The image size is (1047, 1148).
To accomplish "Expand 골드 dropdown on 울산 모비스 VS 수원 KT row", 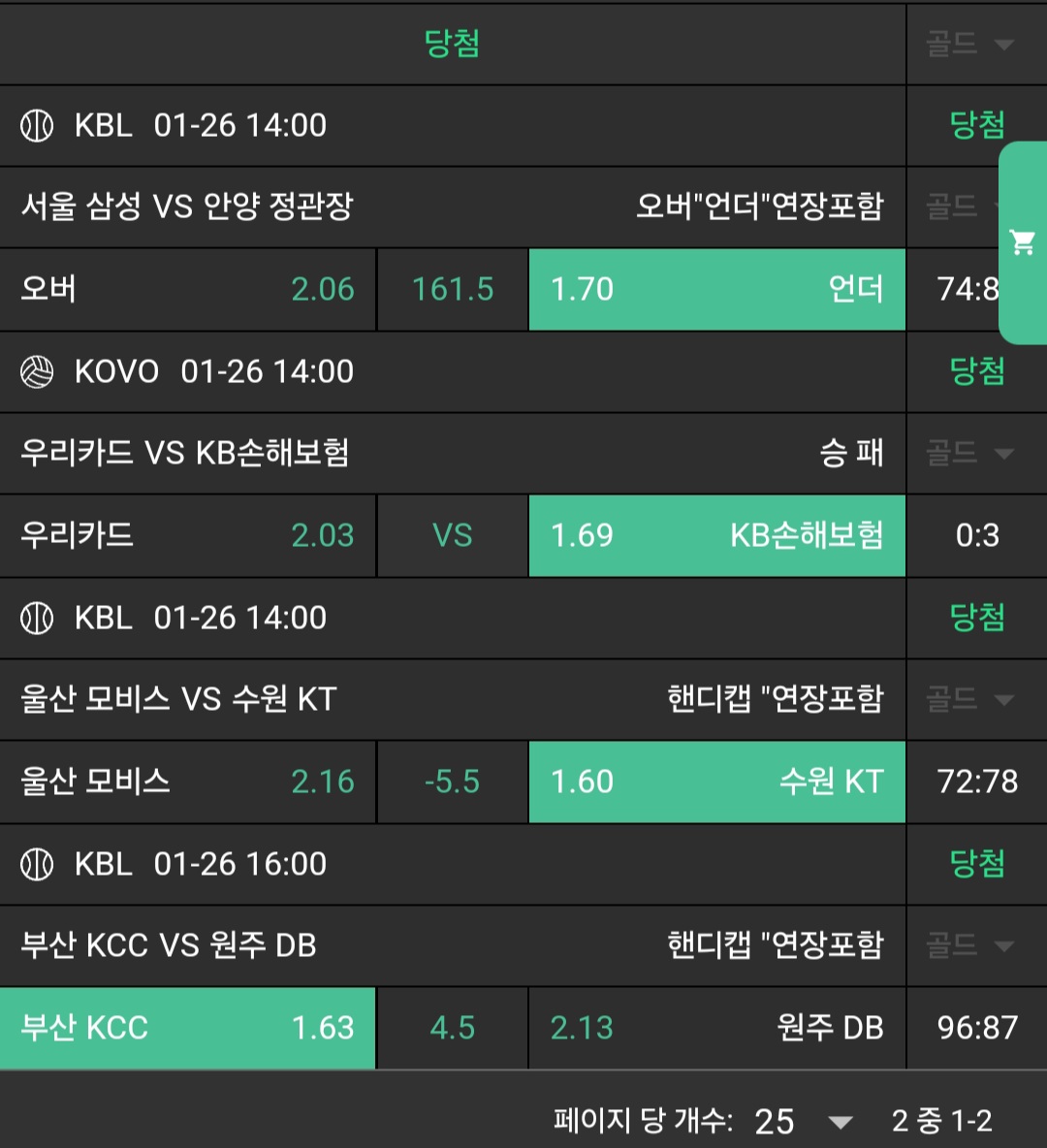I will coord(969,699).
